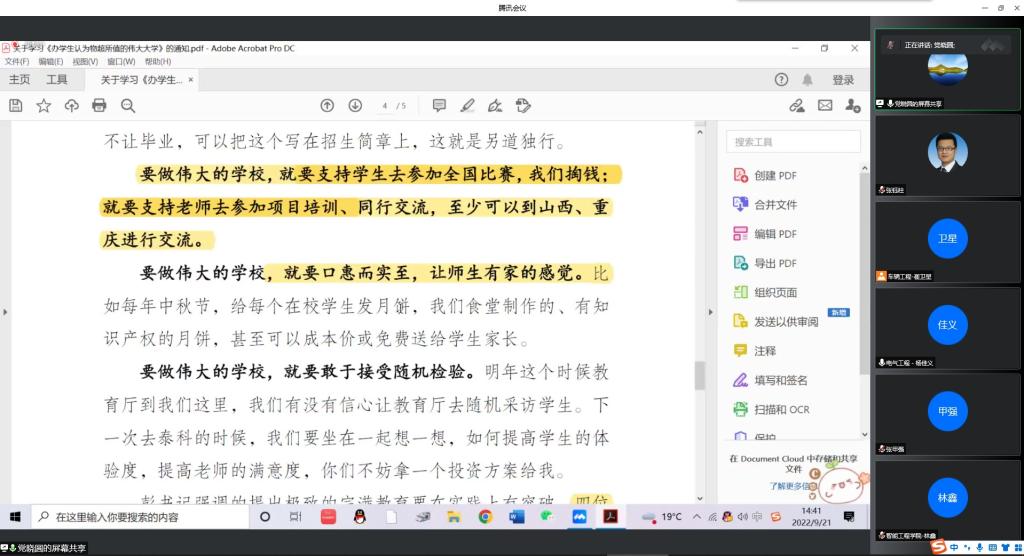
Task: Open Fill & Sign tool (填写和签名)
Action: [x=771, y=380]
